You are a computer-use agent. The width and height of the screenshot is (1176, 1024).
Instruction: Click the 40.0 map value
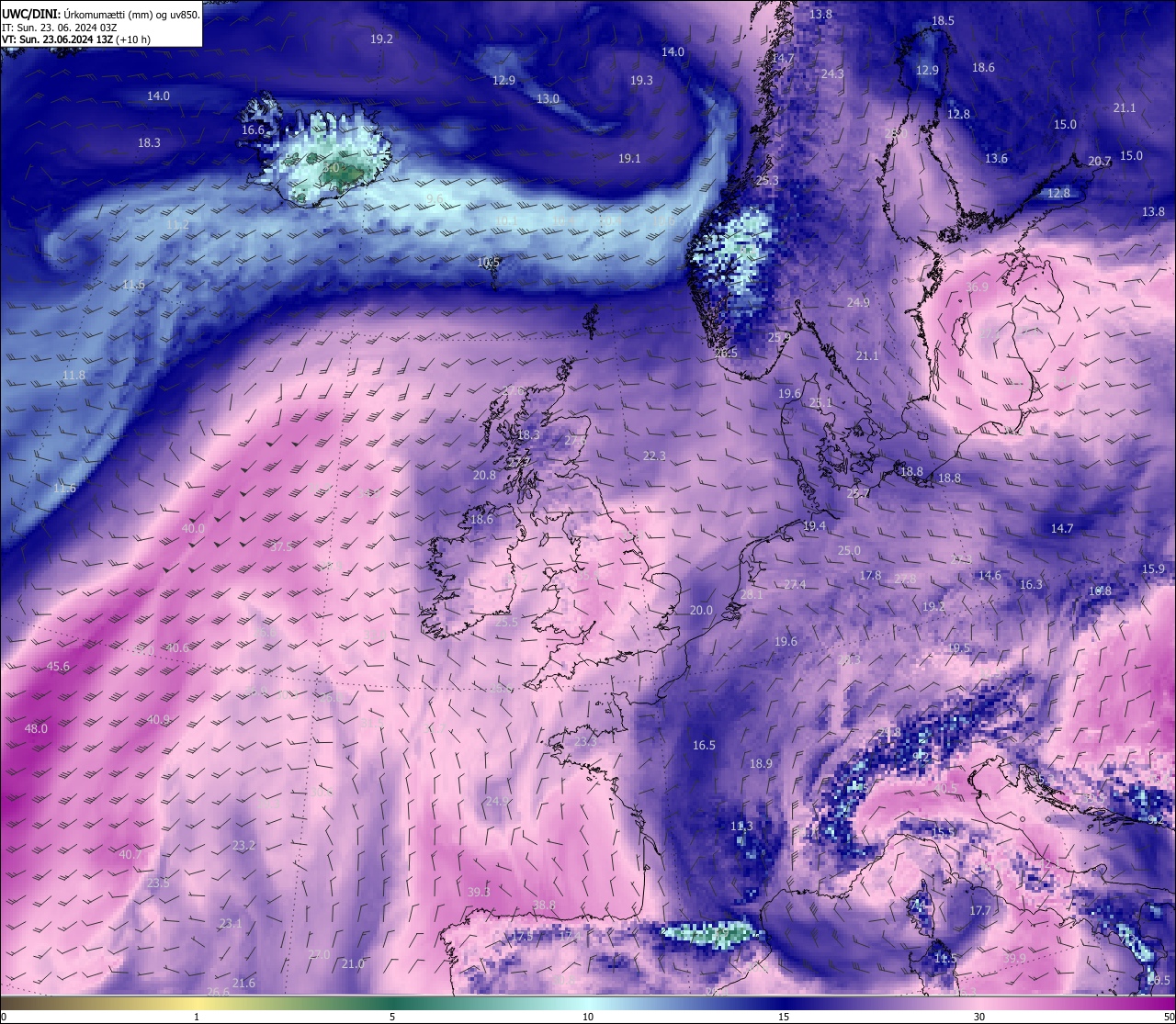pos(193,528)
